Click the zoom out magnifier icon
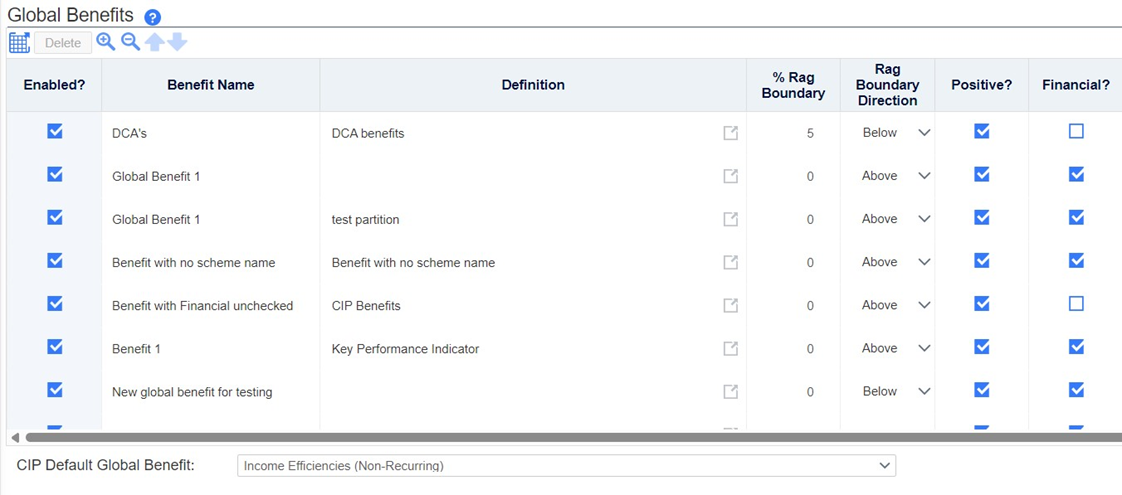The width and height of the screenshot is (1122, 495). [x=130, y=42]
